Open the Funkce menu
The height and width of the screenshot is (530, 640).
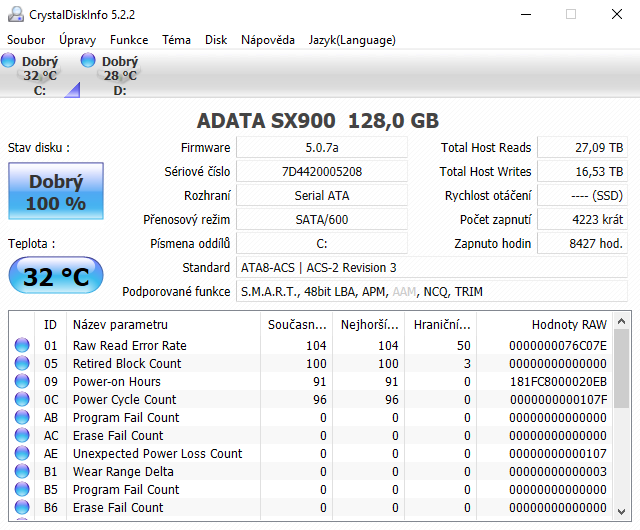coord(129,40)
